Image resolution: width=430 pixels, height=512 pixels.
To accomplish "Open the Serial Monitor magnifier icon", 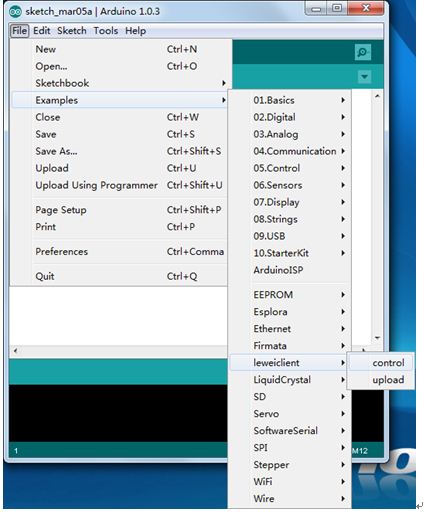I will 363,52.
